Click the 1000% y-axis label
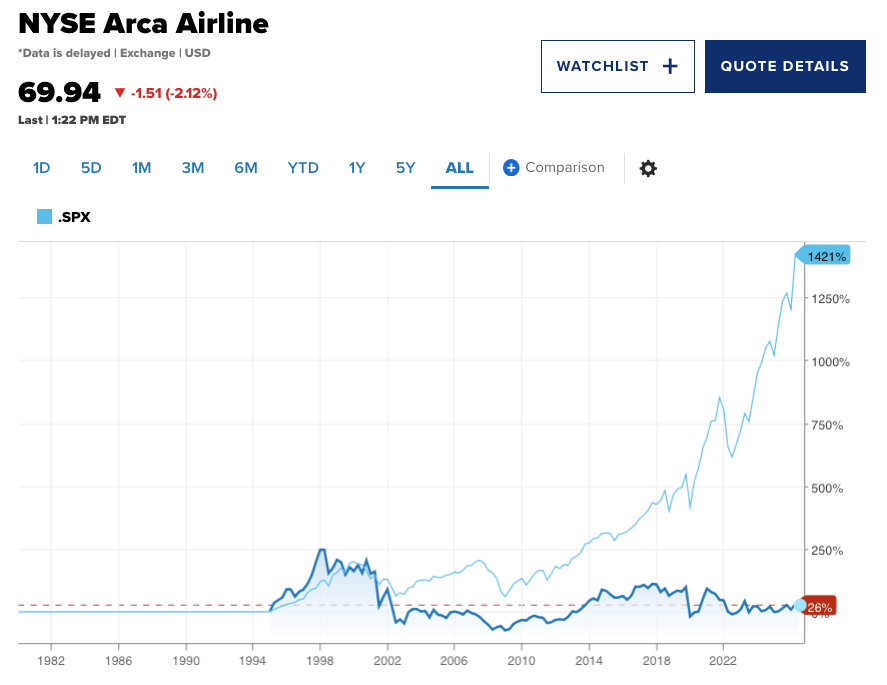 click(x=830, y=362)
